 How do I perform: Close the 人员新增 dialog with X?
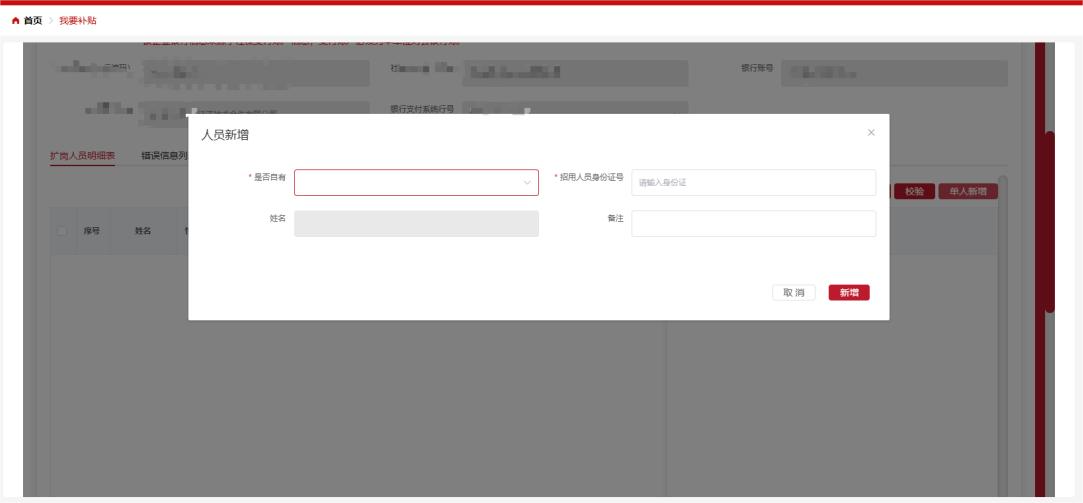click(x=870, y=133)
